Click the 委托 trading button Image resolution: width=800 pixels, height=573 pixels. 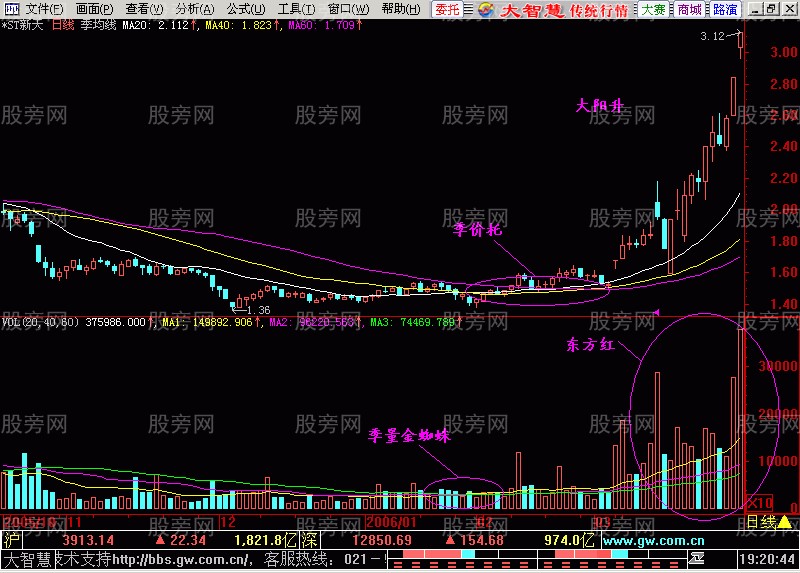point(447,9)
